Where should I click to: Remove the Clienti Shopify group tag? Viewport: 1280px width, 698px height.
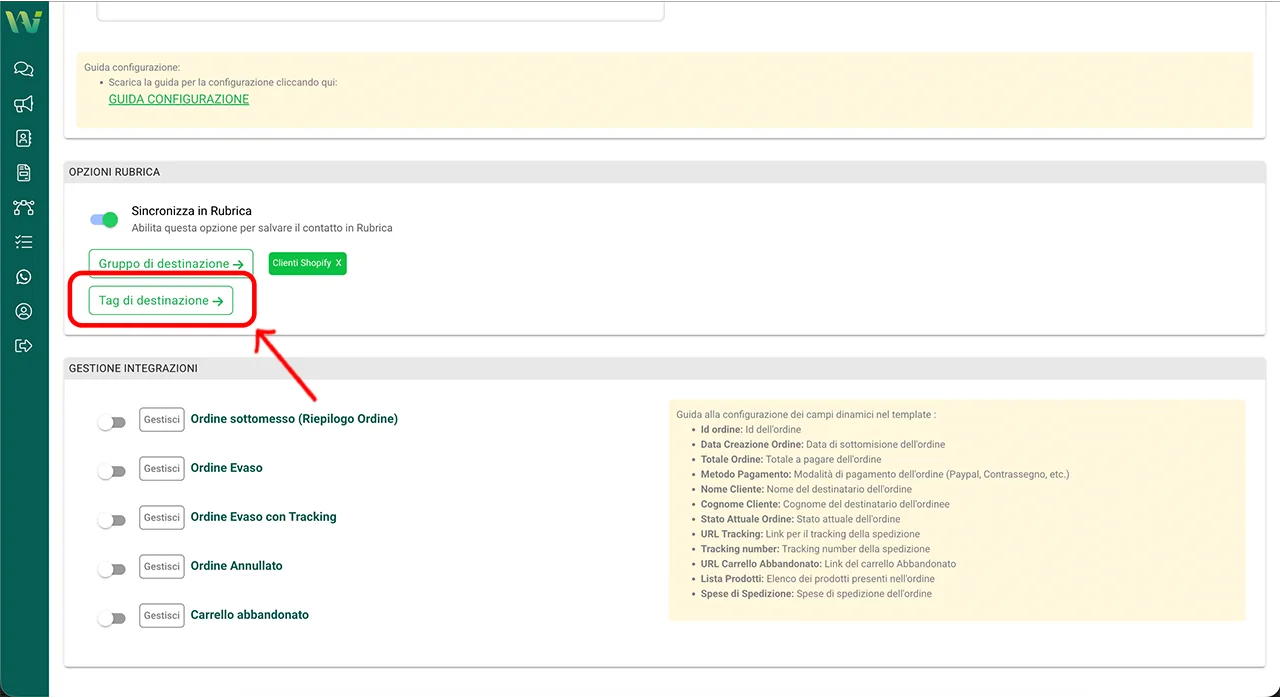338,264
